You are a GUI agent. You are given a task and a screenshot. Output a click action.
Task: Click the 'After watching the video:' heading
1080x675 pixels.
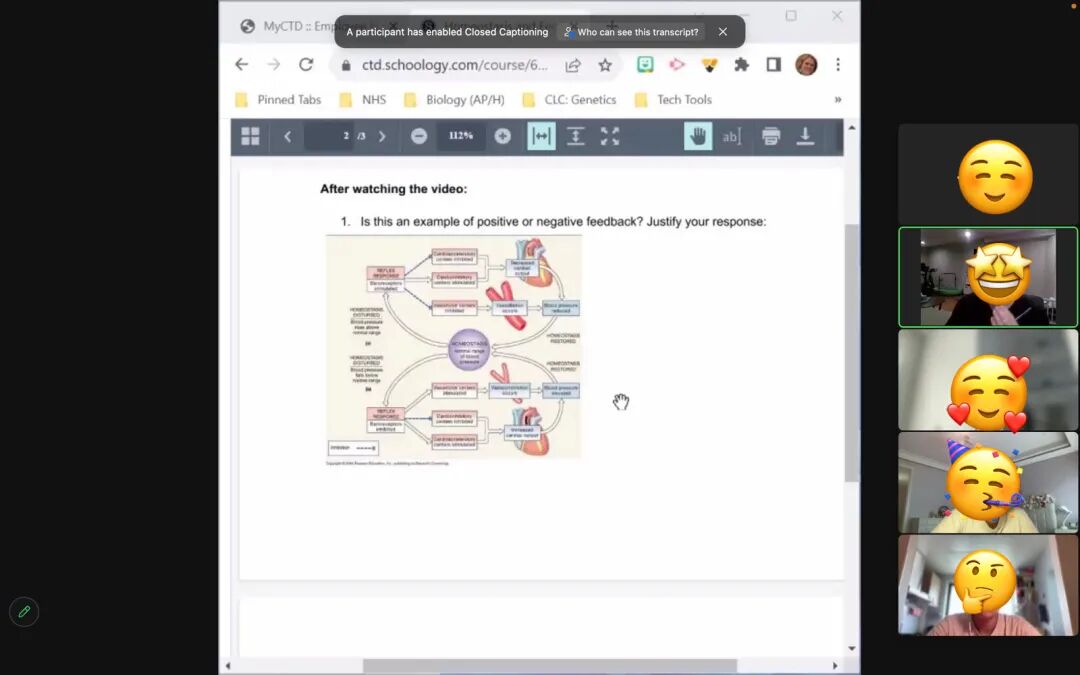point(393,189)
